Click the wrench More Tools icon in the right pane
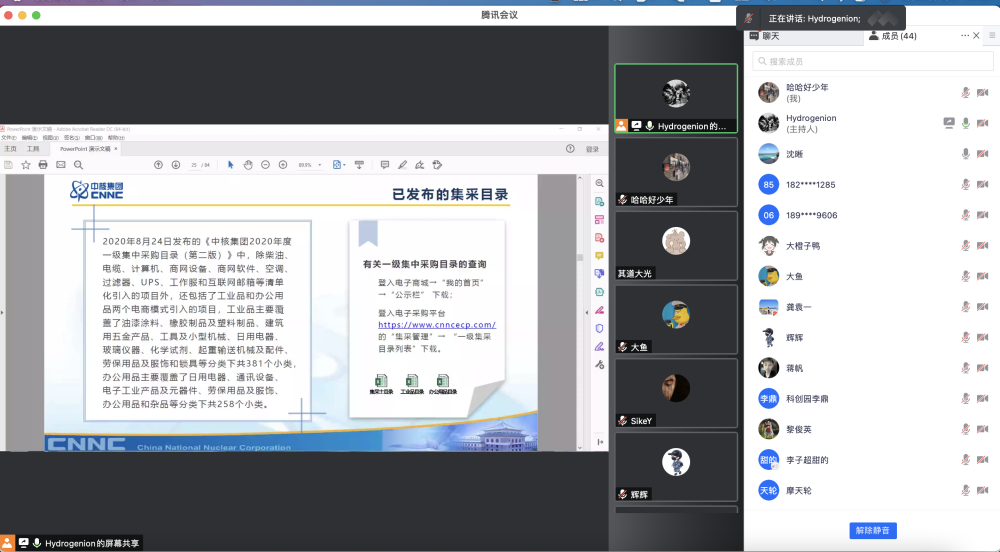 point(599,365)
